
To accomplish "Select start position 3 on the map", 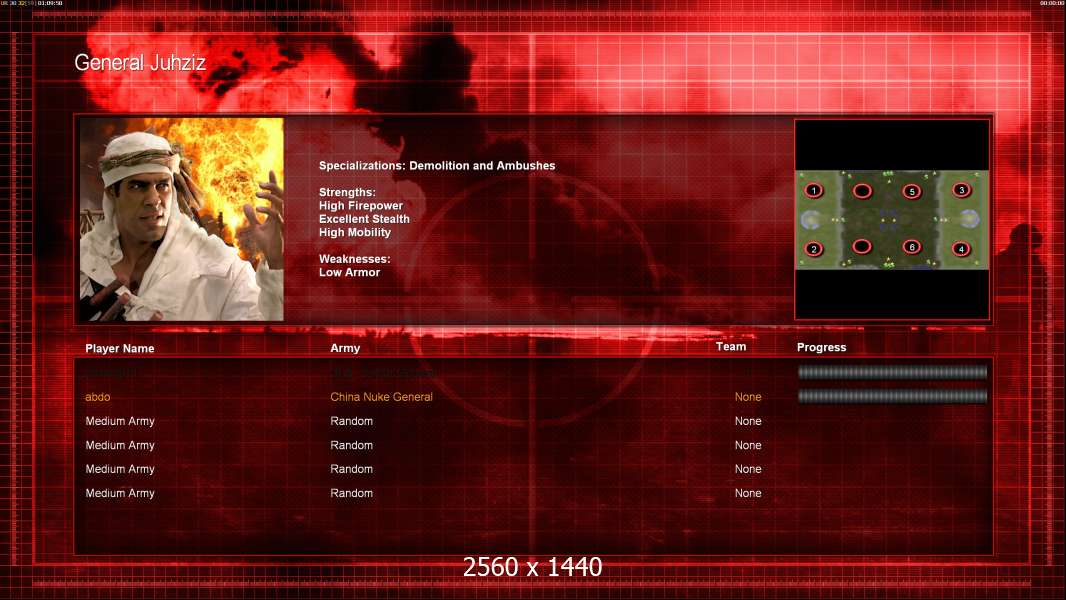I will point(961,190).
